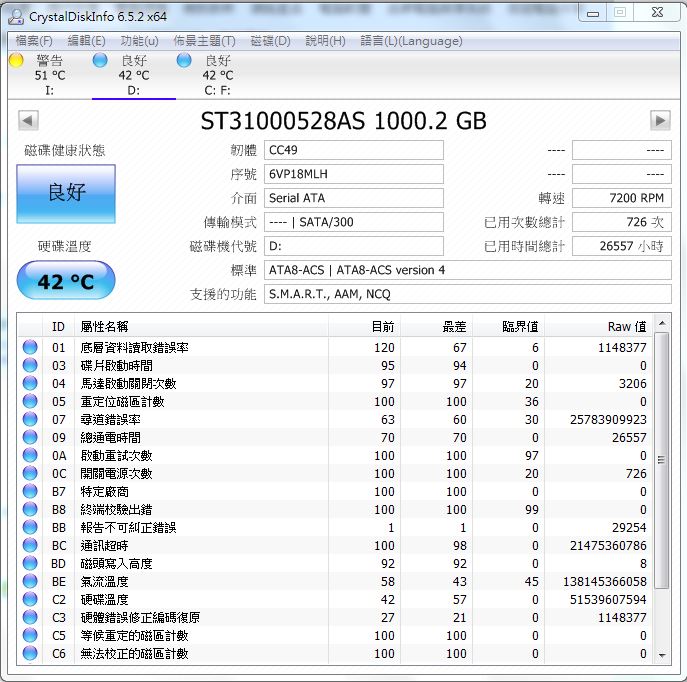Click status circle for attribute BB
Image resolution: width=687 pixels, height=682 pixels.
30,527
